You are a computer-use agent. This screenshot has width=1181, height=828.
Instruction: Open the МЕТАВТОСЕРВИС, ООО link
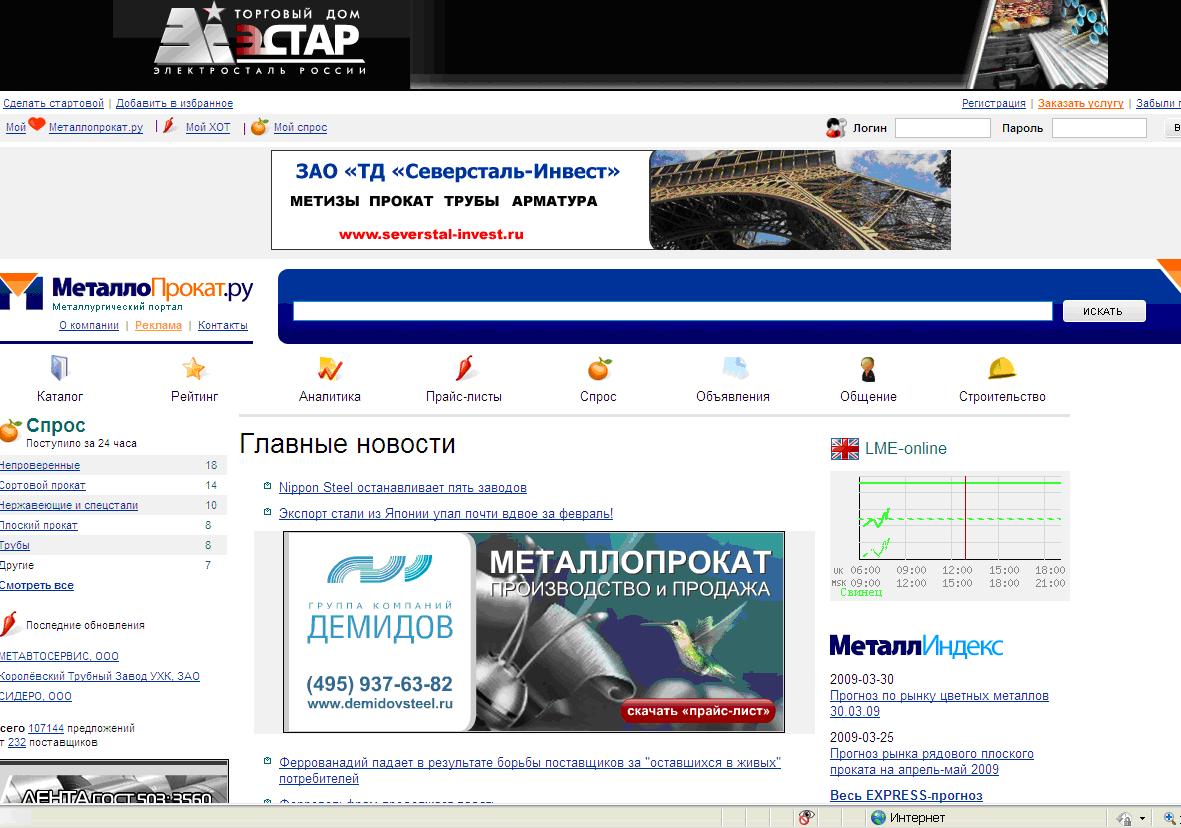coord(60,656)
